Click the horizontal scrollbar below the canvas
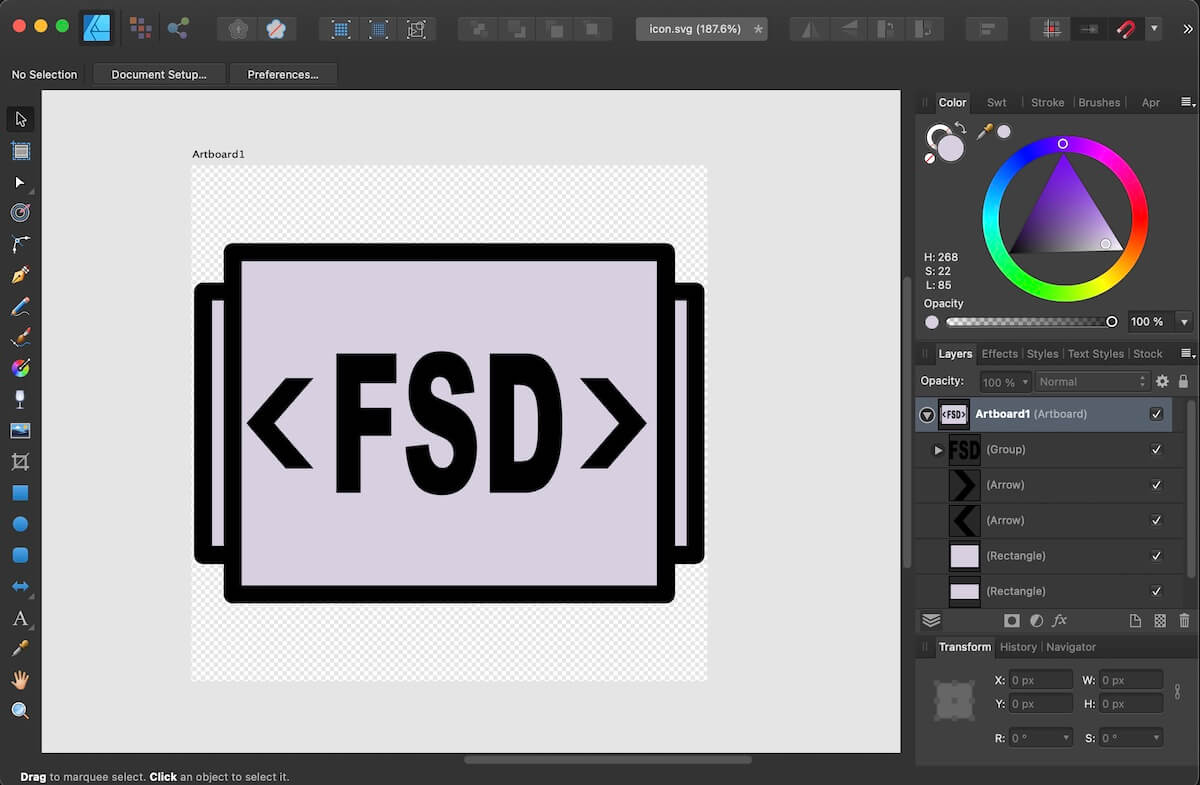The width and height of the screenshot is (1200, 785). tap(605, 759)
